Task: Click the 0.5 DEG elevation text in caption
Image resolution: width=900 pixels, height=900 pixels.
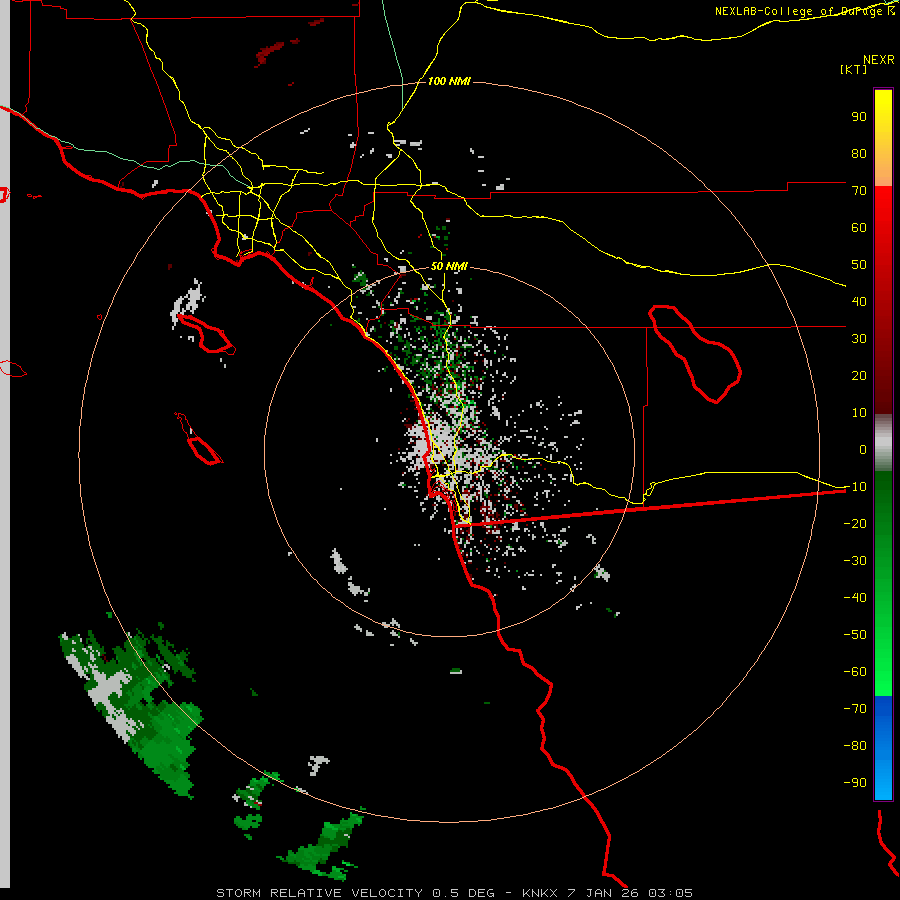Action: 463,893
